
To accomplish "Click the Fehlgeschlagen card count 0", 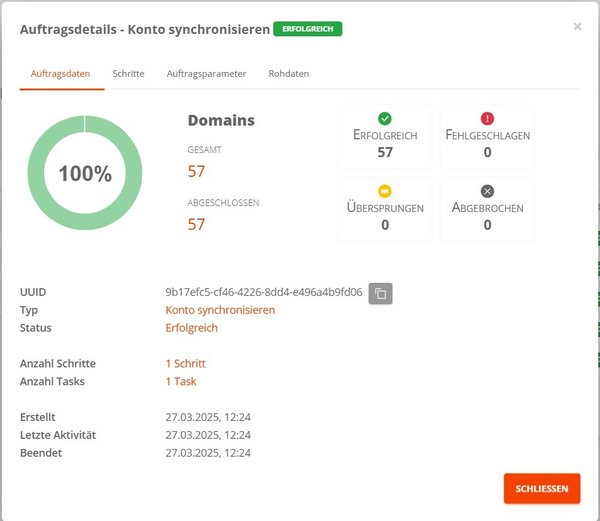I will 488,152.
